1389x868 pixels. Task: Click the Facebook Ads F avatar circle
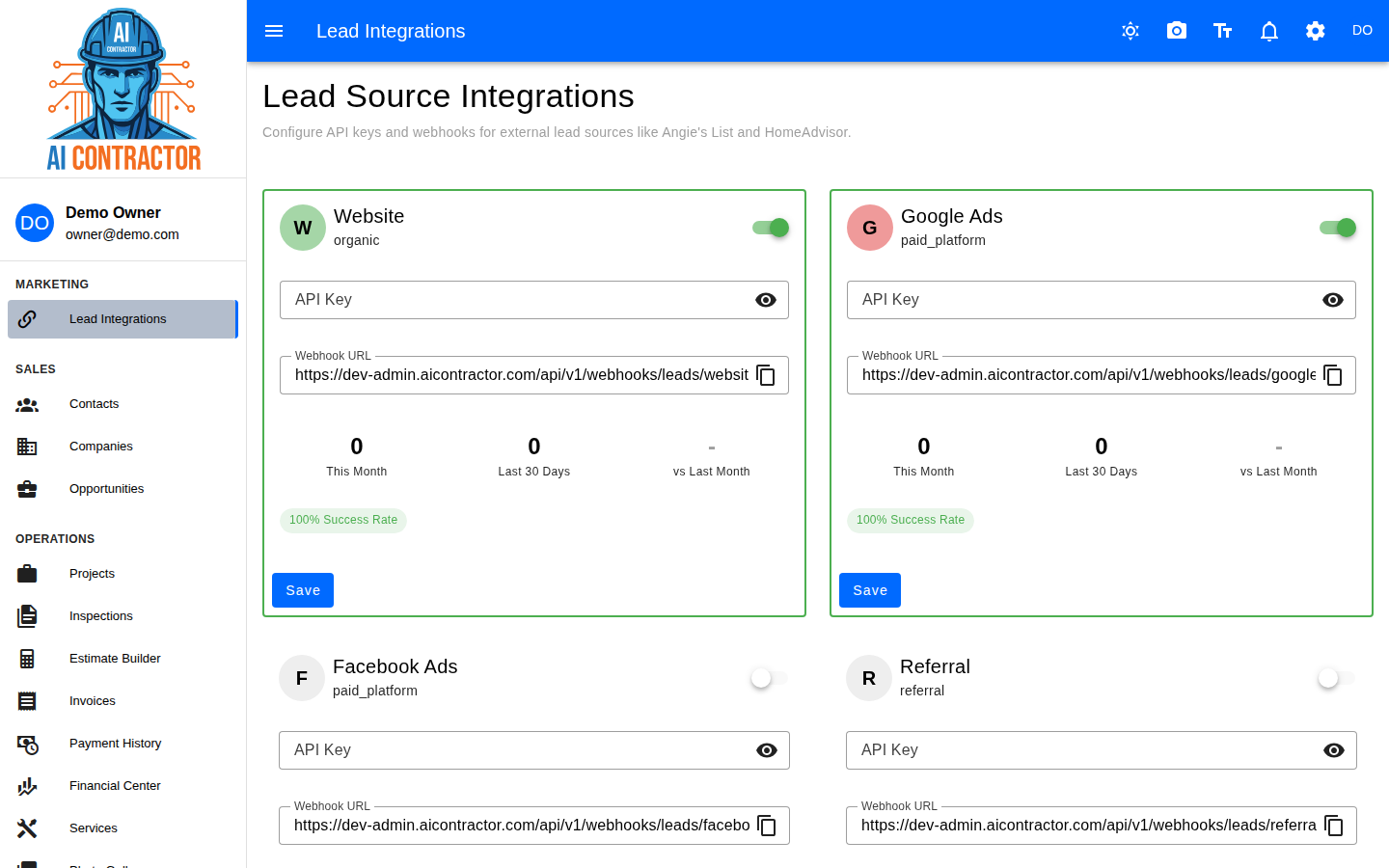(x=302, y=678)
